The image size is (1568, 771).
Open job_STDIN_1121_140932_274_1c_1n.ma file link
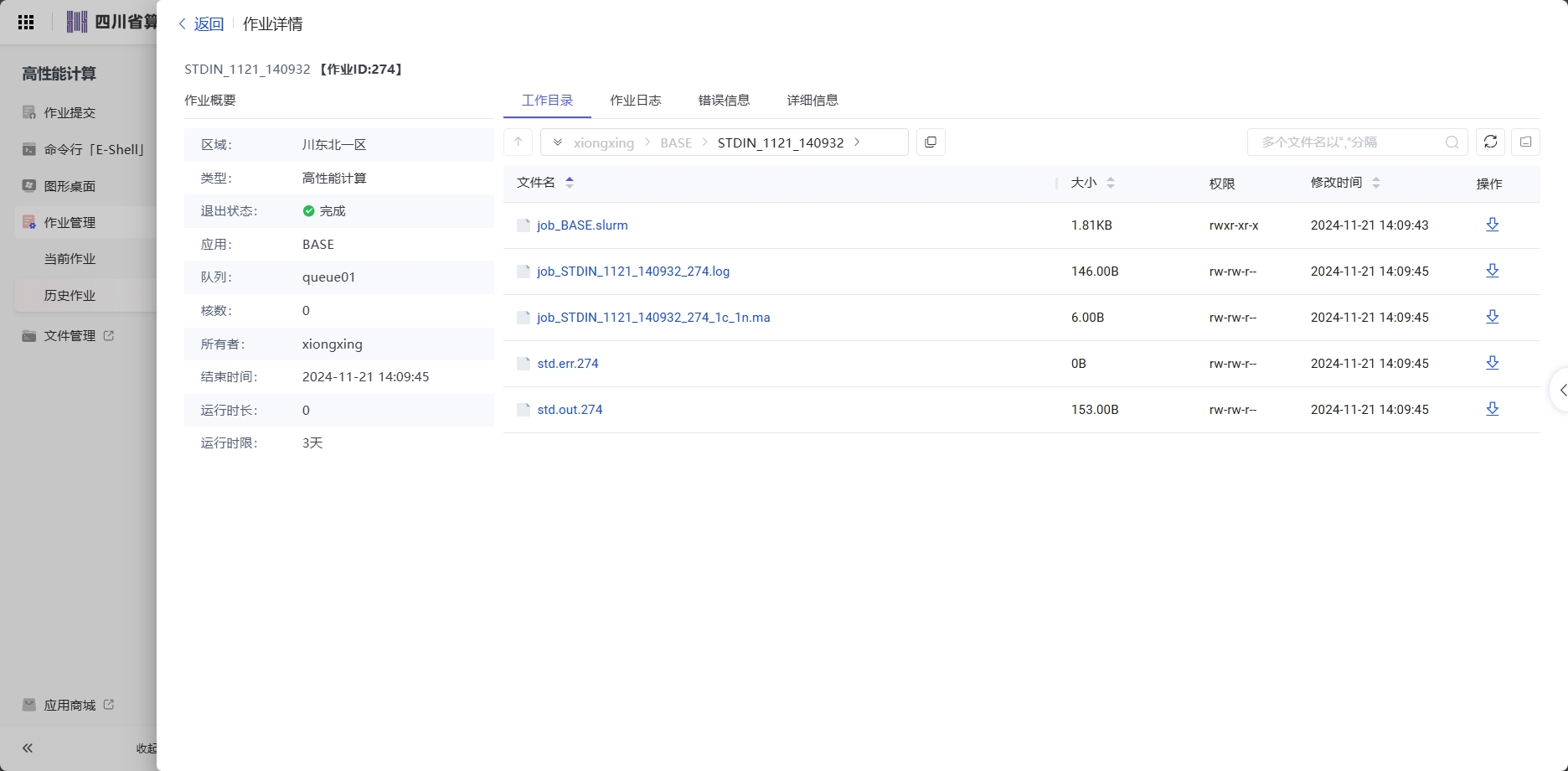tap(653, 318)
